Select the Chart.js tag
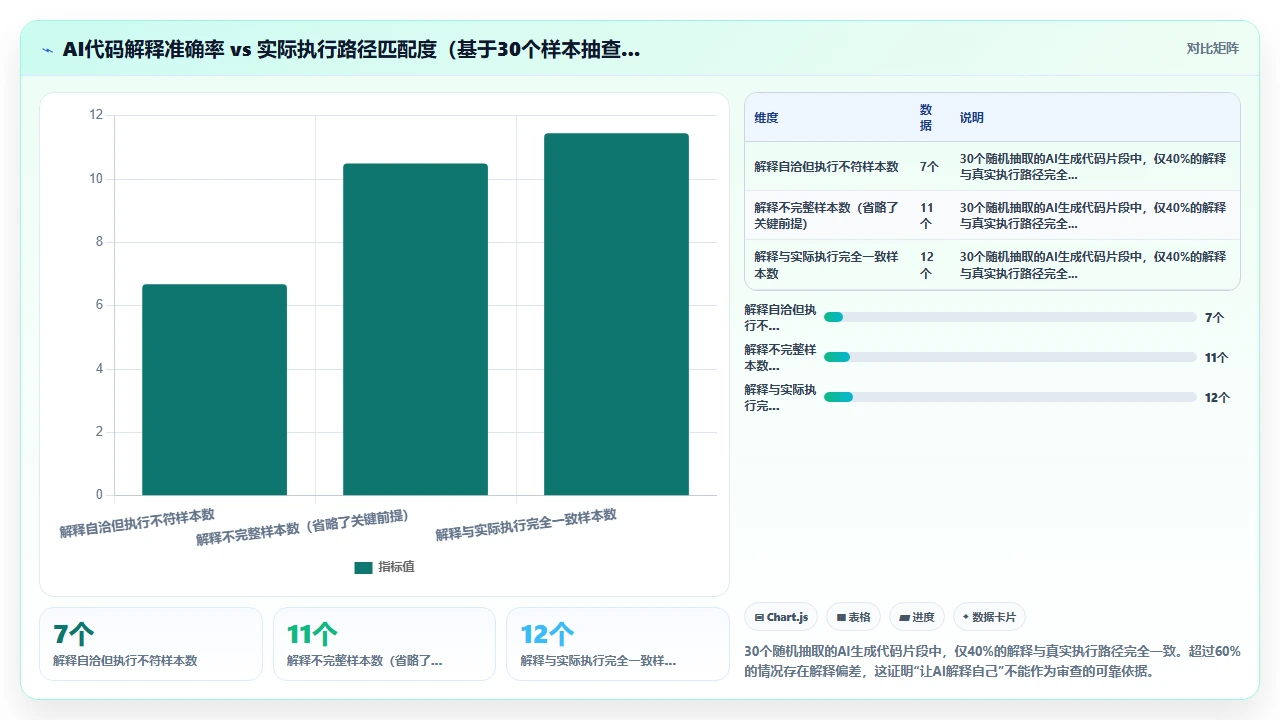The width and height of the screenshot is (1280, 720). (781, 617)
